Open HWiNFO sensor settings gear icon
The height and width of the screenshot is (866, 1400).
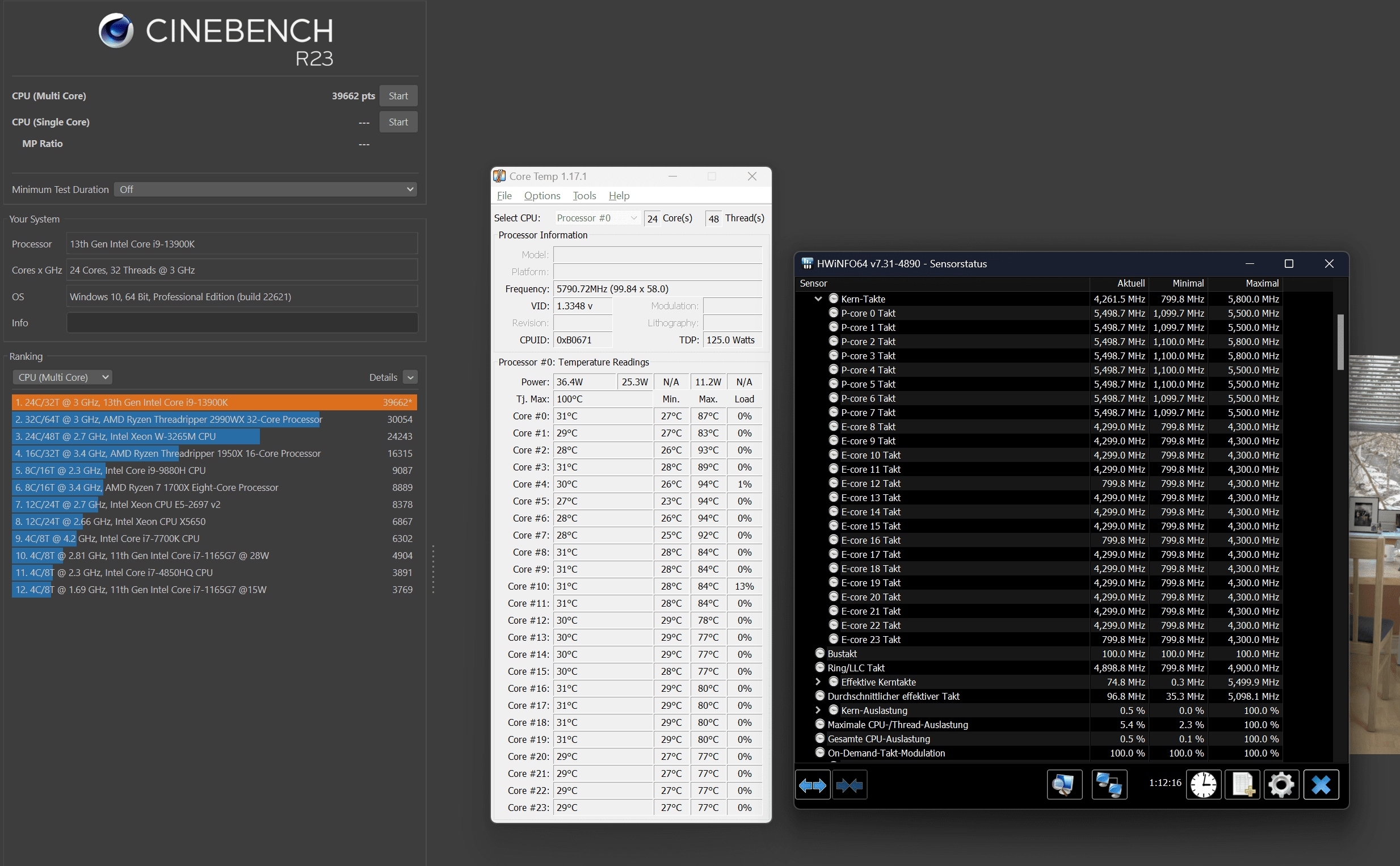click(x=1281, y=785)
